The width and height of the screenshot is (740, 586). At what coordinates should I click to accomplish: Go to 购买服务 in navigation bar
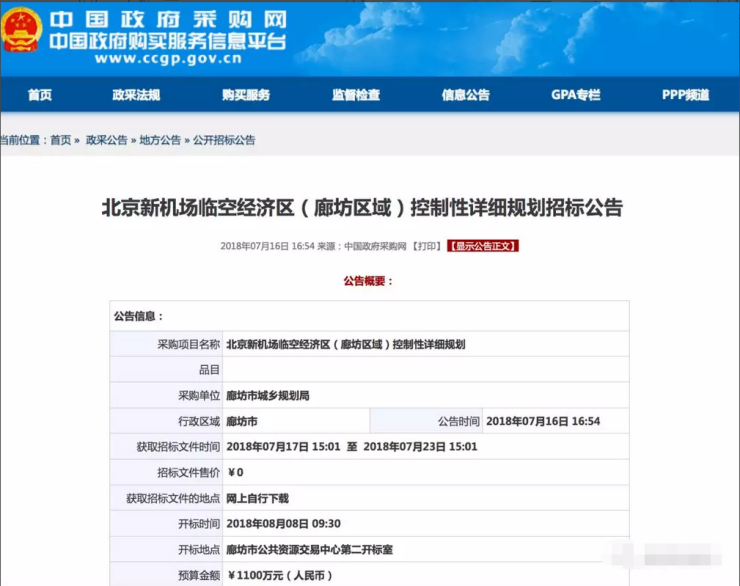click(x=246, y=95)
